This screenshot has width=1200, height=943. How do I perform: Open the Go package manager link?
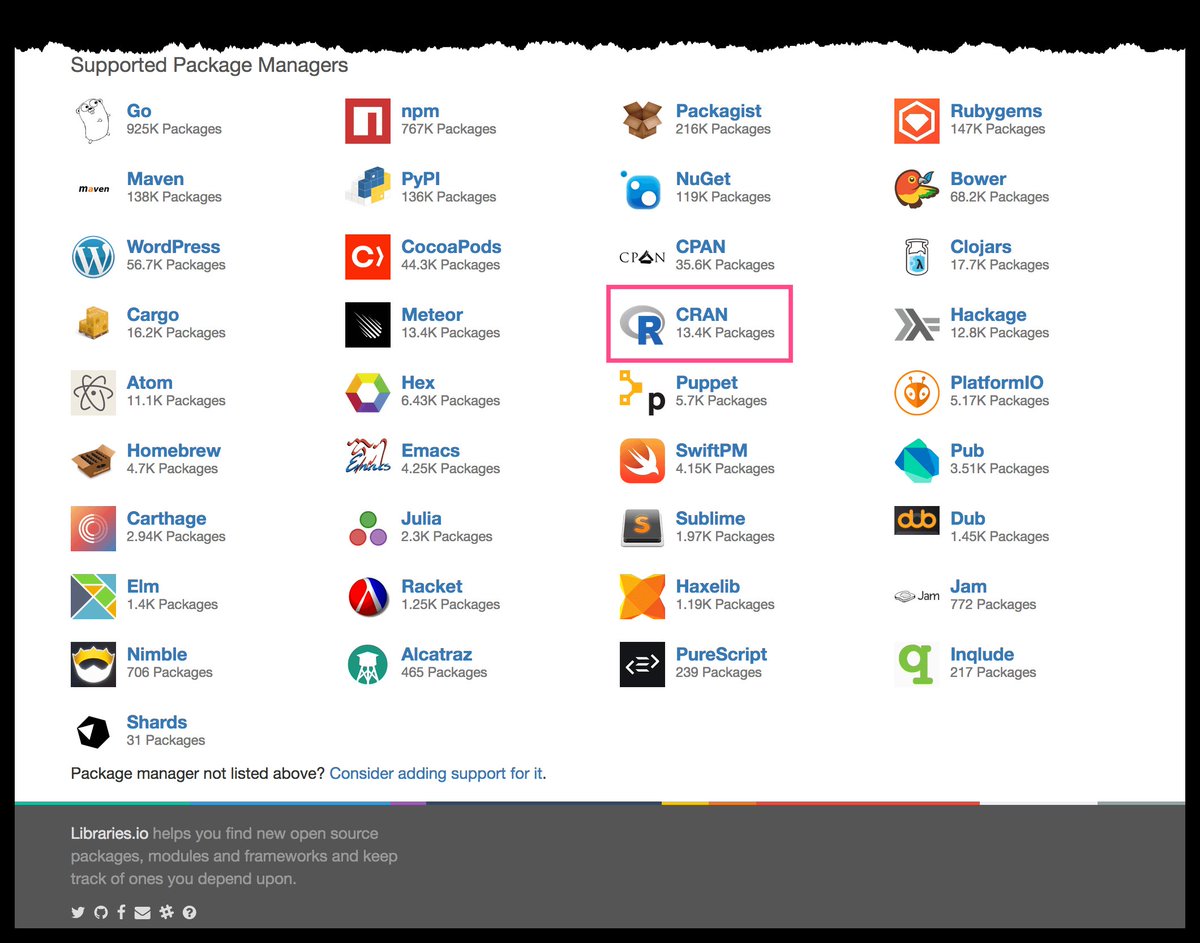tap(139, 111)
